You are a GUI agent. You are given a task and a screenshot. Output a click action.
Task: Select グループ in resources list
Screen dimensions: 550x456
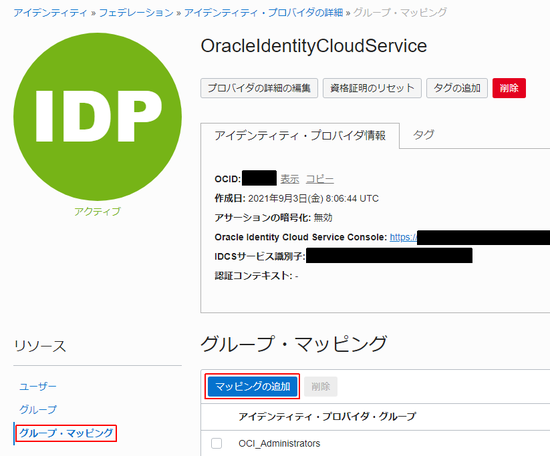(x=38, y=409)
